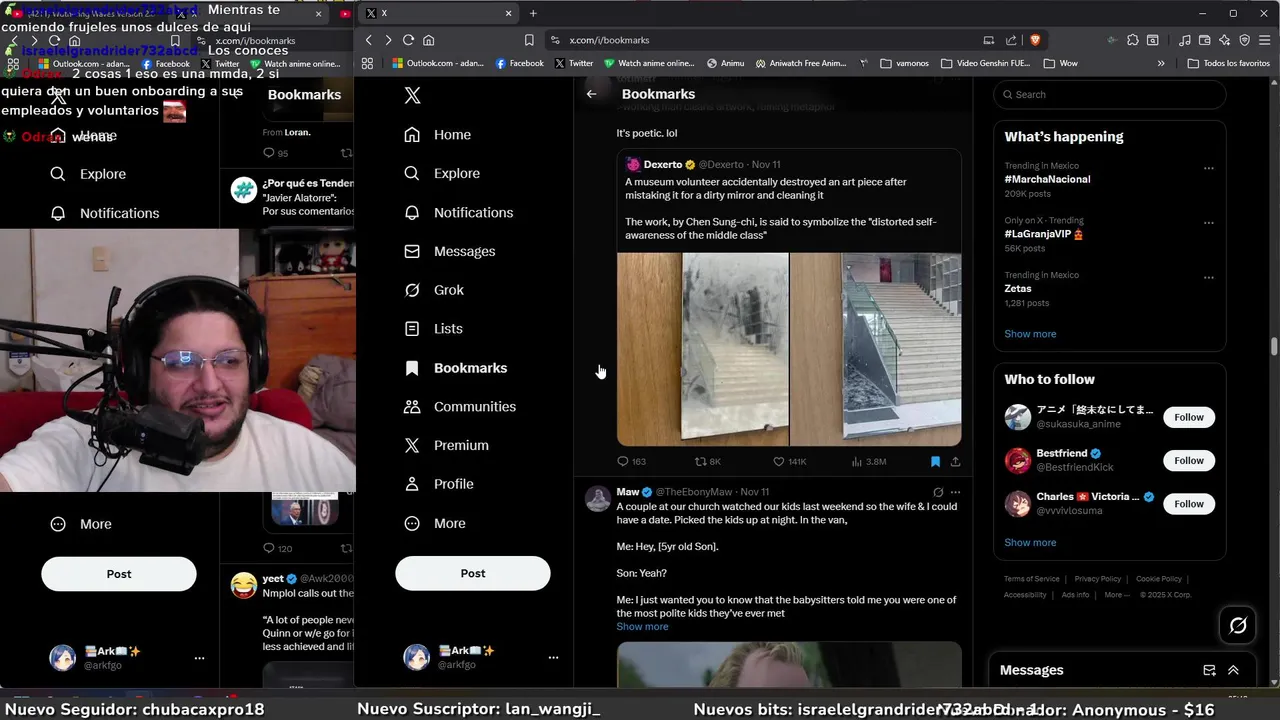Click the Dexerto account name in quote
This screenshot has height=720, width=1280.
662,164
